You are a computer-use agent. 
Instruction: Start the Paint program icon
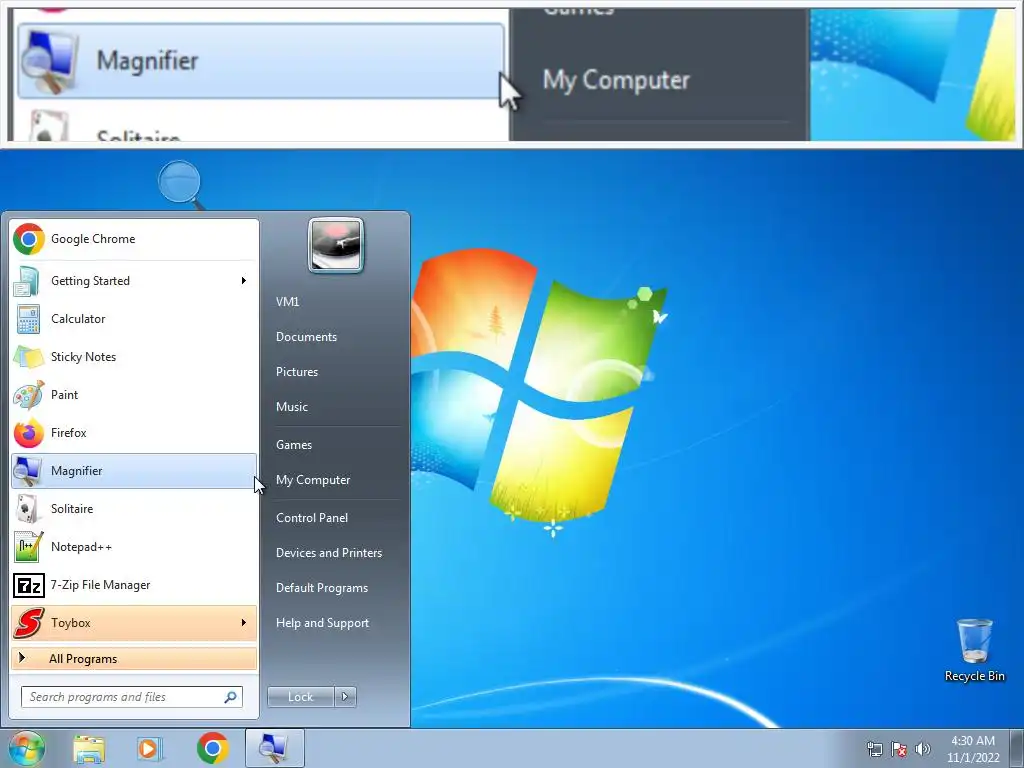click(x=28, y=395)
